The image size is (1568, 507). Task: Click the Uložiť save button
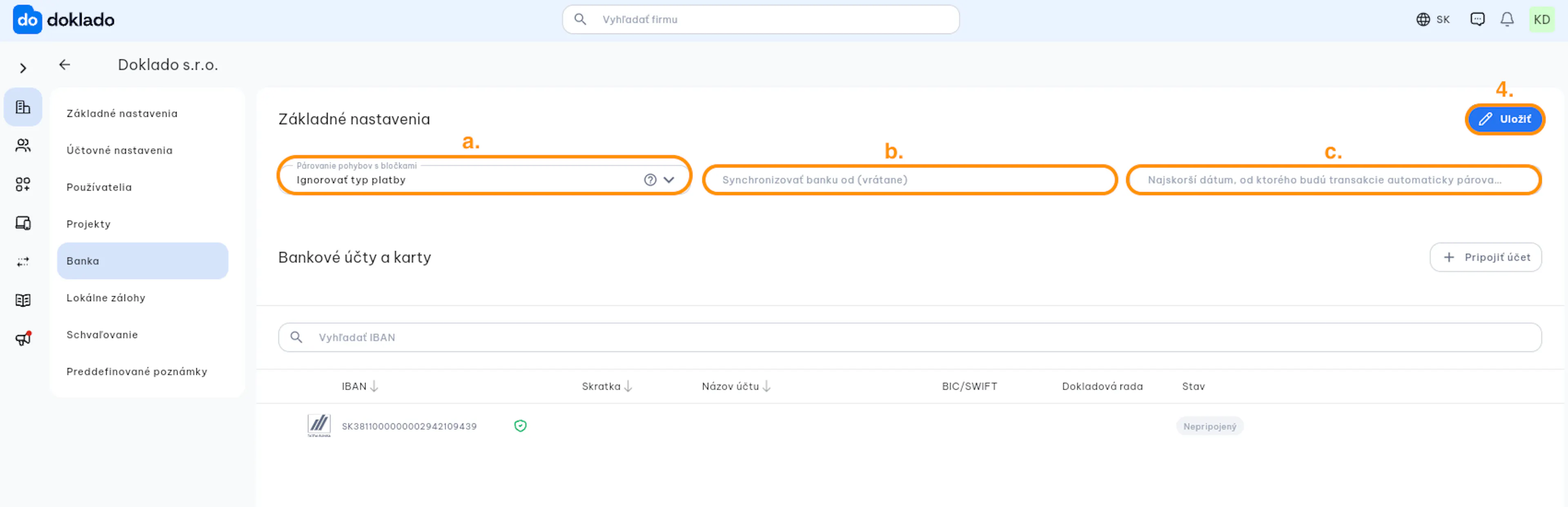[x=1505, y=119]
